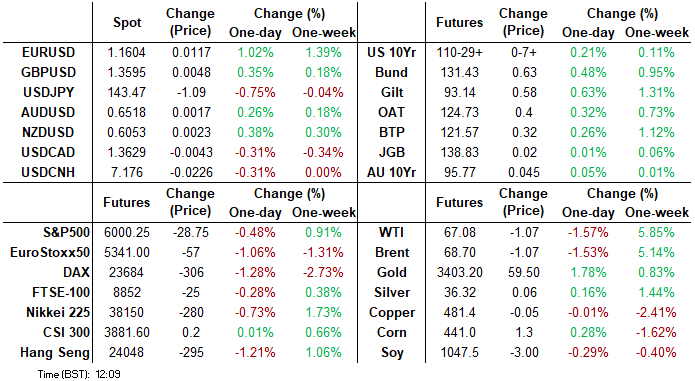Click the USDCNH spot value 7.176
The height and width of the screenshot is (381, 695).
click(x=126, y=172)
